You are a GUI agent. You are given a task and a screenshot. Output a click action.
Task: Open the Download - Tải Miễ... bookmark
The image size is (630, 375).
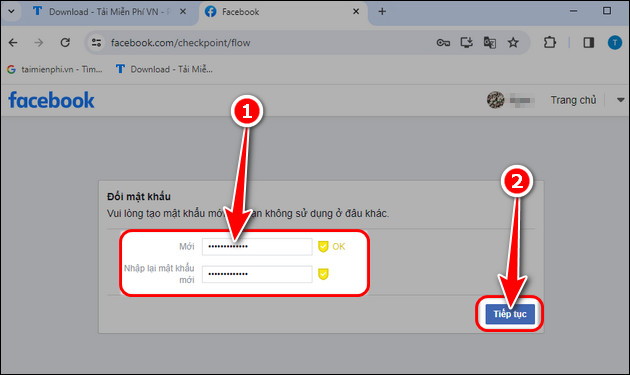click(x=164, y=69)
